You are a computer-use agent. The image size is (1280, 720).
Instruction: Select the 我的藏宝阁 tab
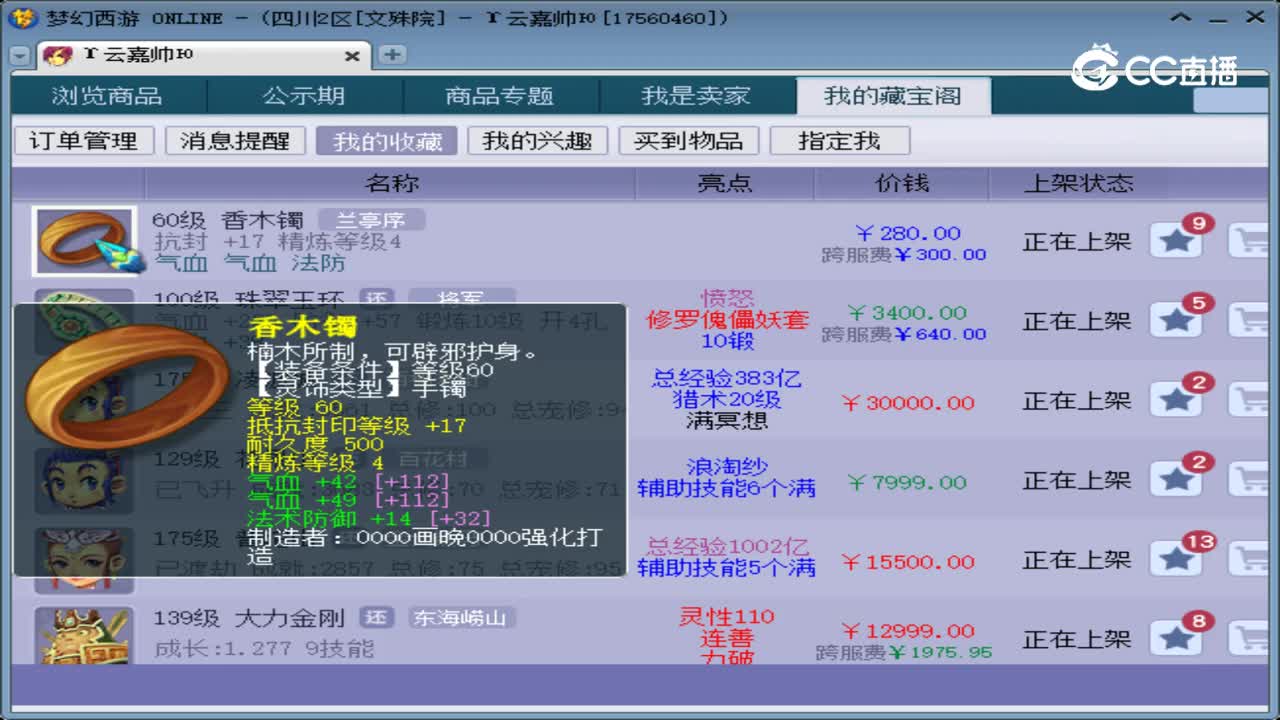893,96
